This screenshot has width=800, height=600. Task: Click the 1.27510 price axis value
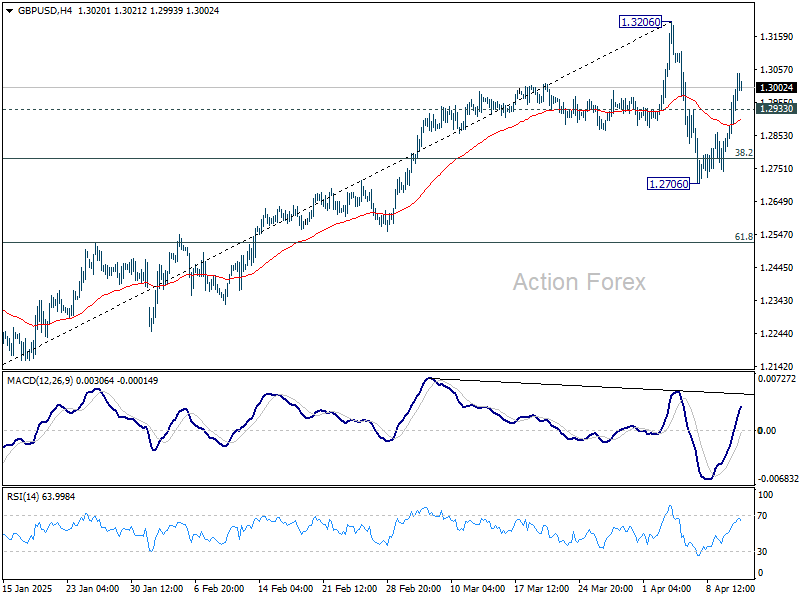[x=777, y=169]
